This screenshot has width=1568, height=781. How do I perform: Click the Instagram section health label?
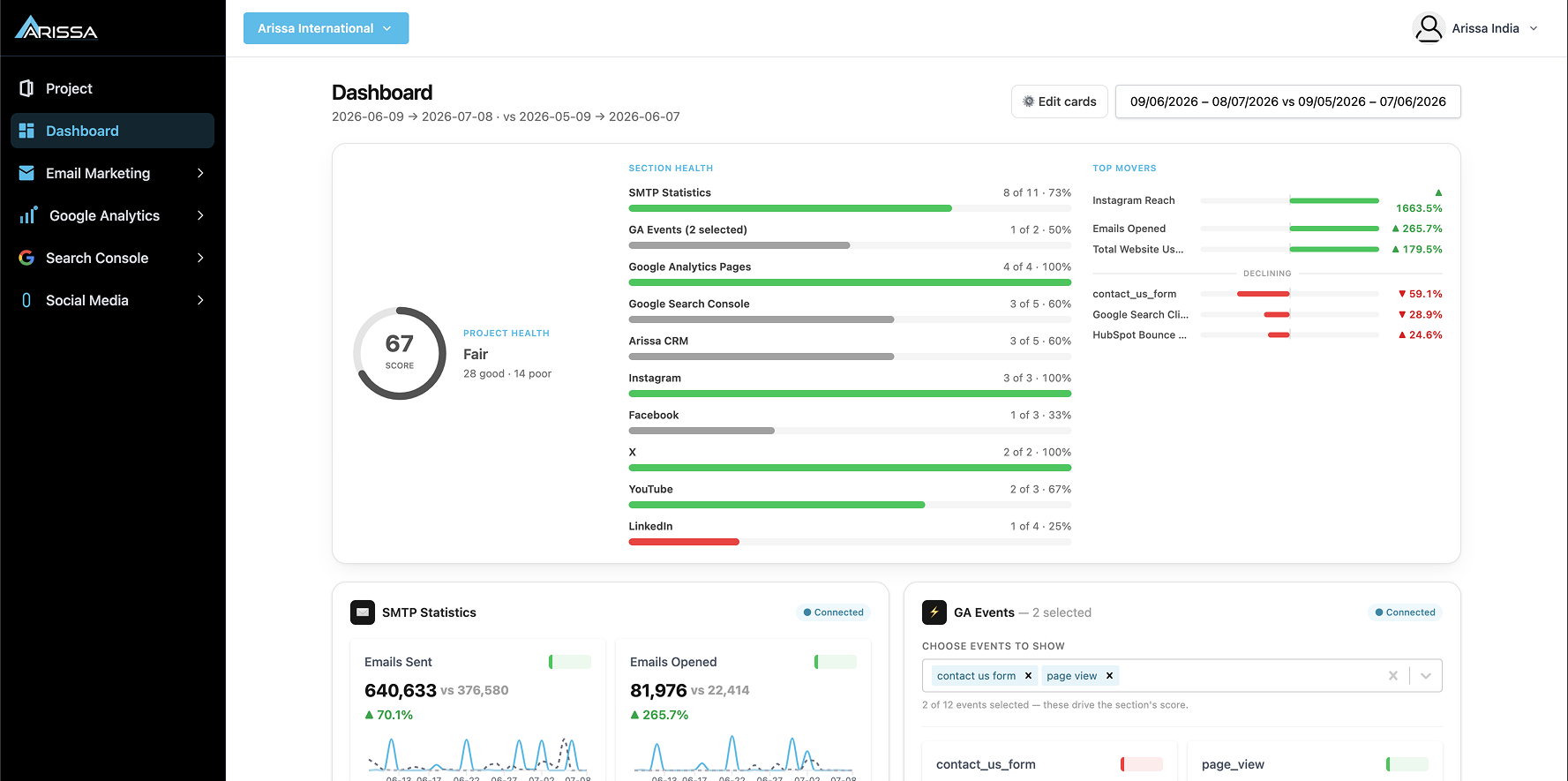655,378
